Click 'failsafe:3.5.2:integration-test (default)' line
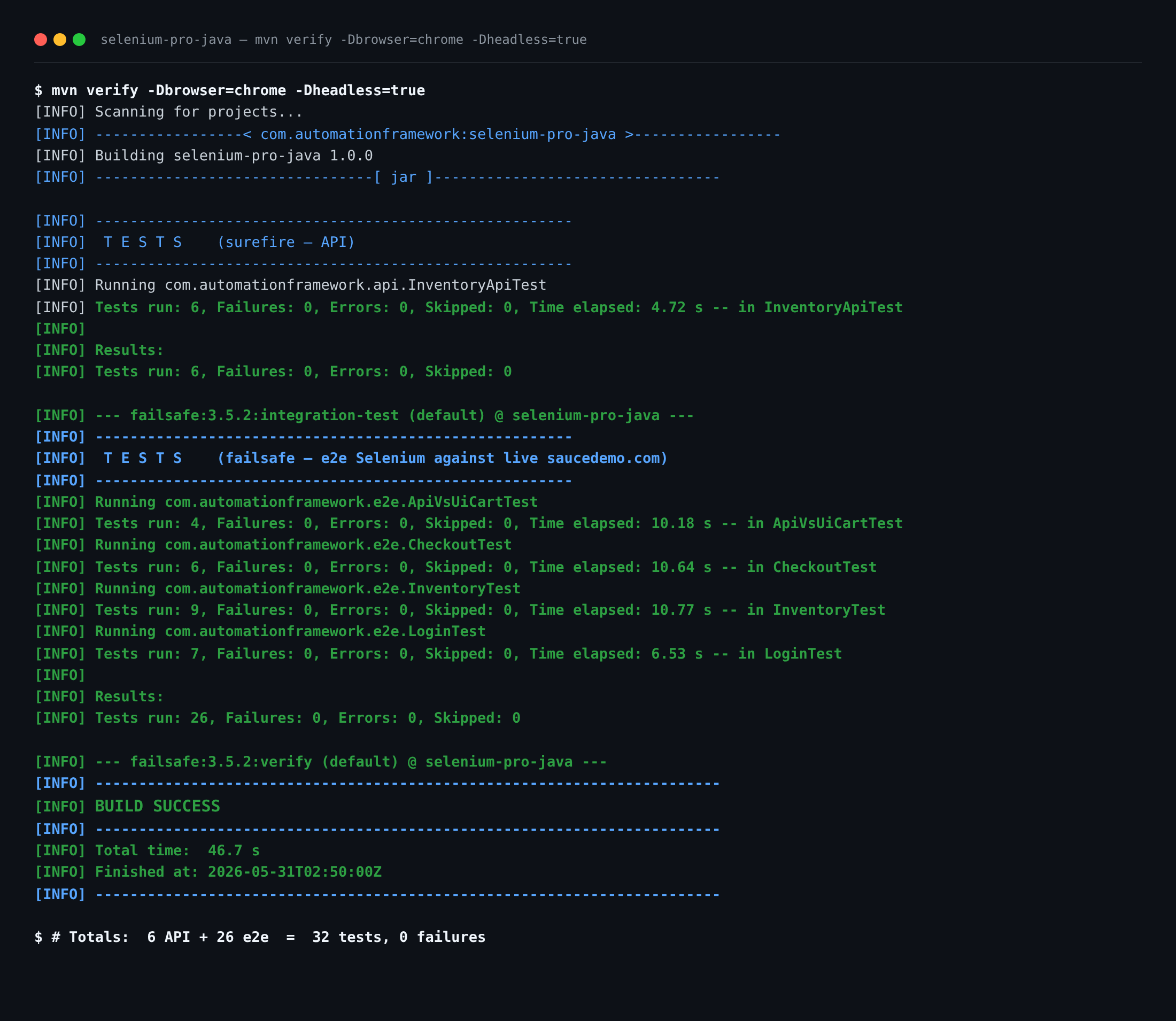The width and height of the screenshot is (1176, 1021). (x=365, y=415)
